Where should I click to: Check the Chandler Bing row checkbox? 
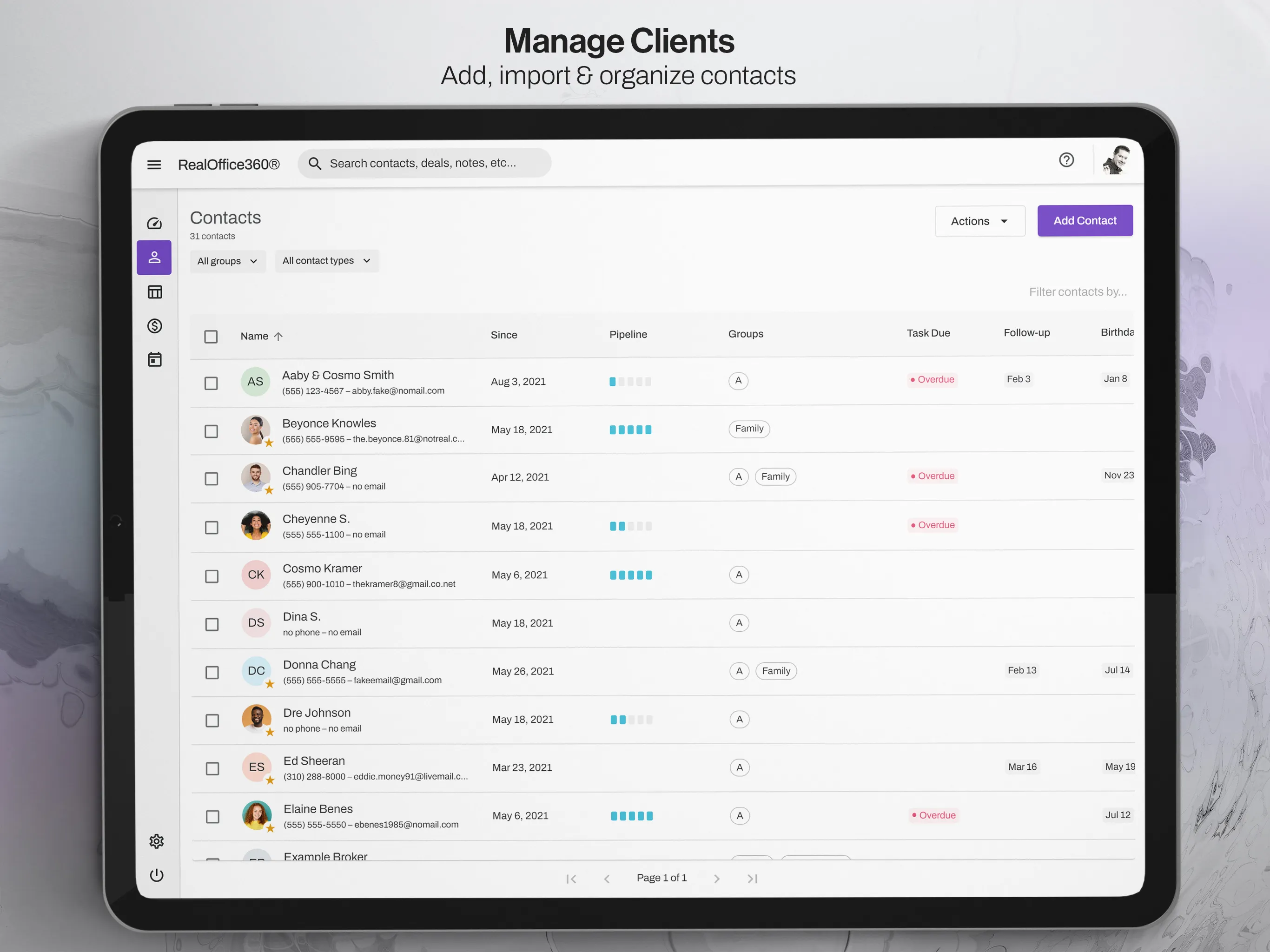(x=212, y=479)
